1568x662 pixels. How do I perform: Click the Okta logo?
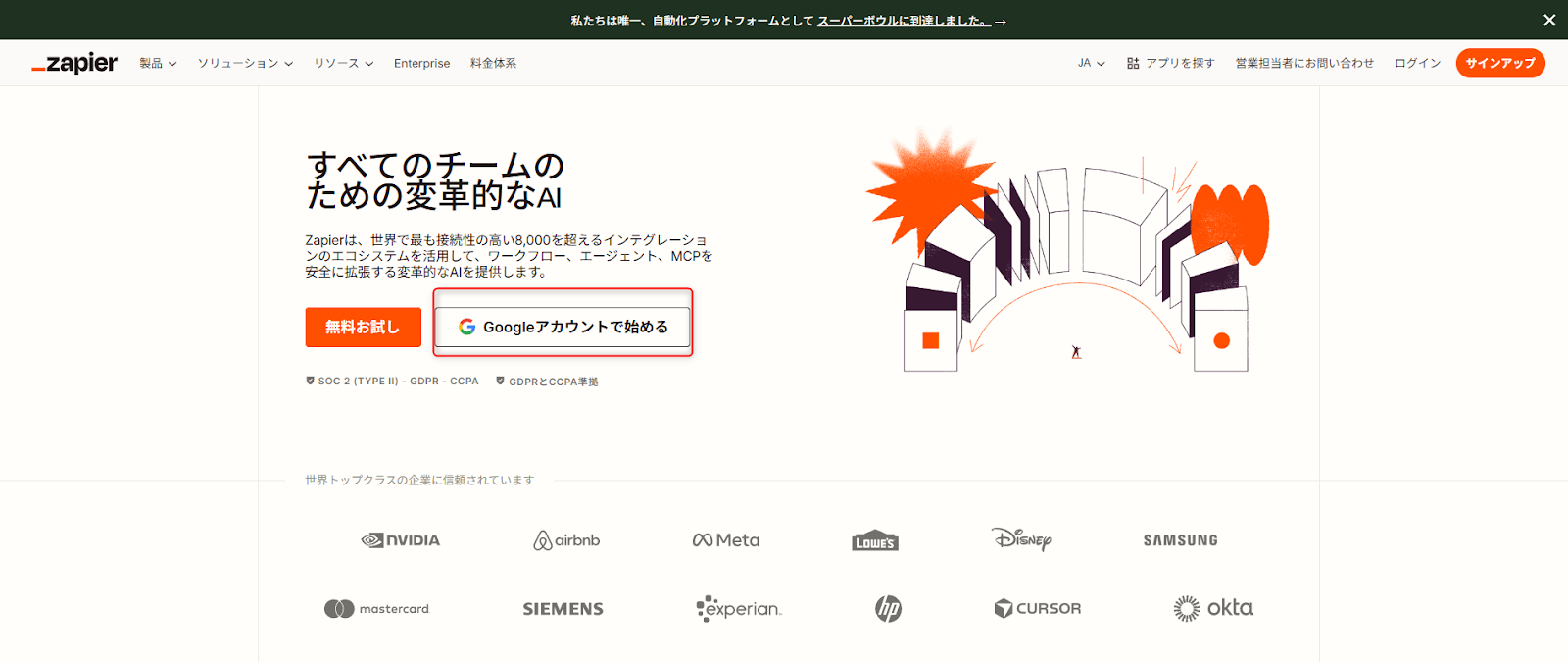point(1213,609)
